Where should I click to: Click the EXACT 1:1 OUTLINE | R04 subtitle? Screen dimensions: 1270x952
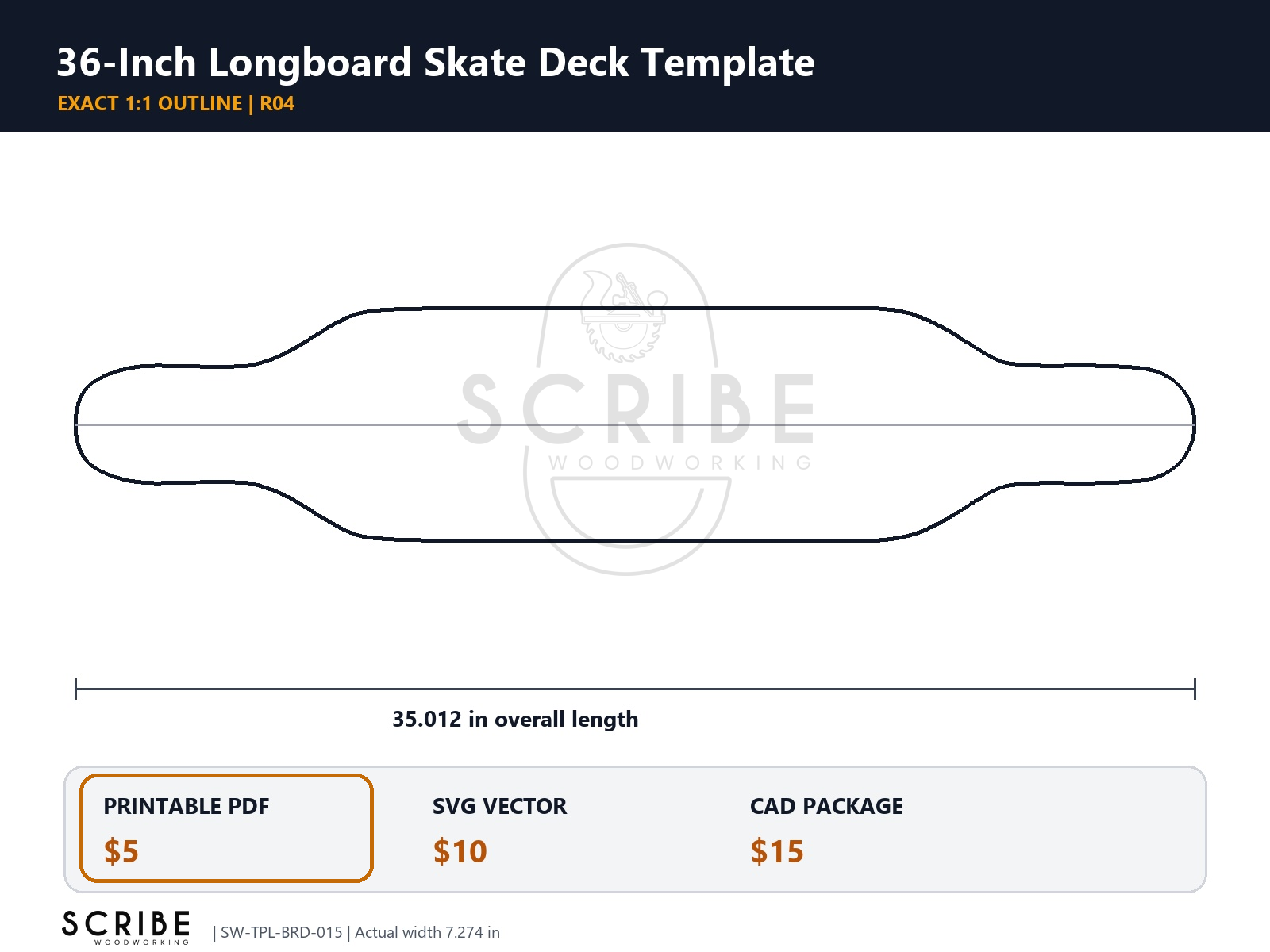176,104
